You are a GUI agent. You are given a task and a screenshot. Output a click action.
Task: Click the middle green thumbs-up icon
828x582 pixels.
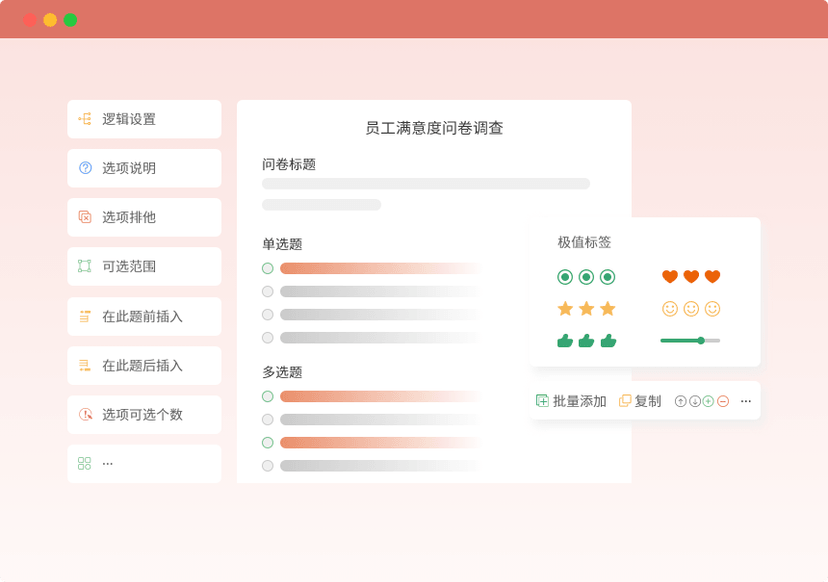click(x=586, y=341)
